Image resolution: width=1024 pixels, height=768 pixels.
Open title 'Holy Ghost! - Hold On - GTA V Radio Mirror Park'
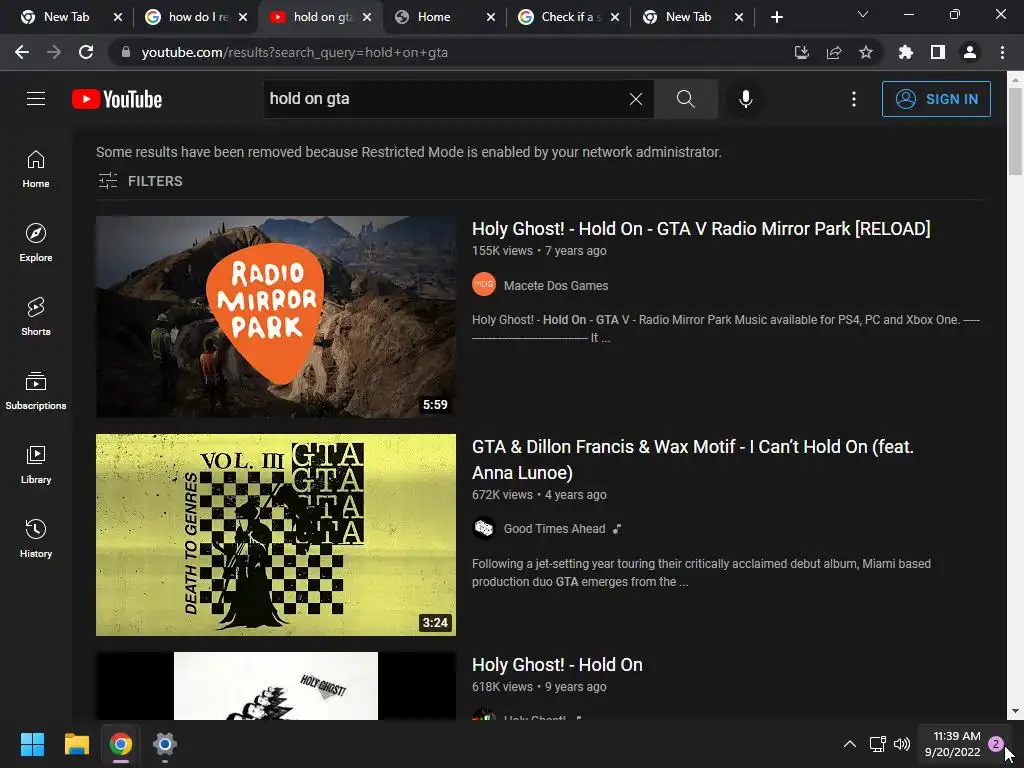point(701,229)
